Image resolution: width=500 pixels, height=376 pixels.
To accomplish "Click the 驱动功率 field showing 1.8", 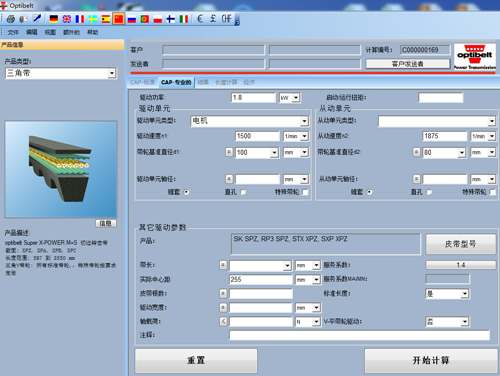I will [253, 98].
